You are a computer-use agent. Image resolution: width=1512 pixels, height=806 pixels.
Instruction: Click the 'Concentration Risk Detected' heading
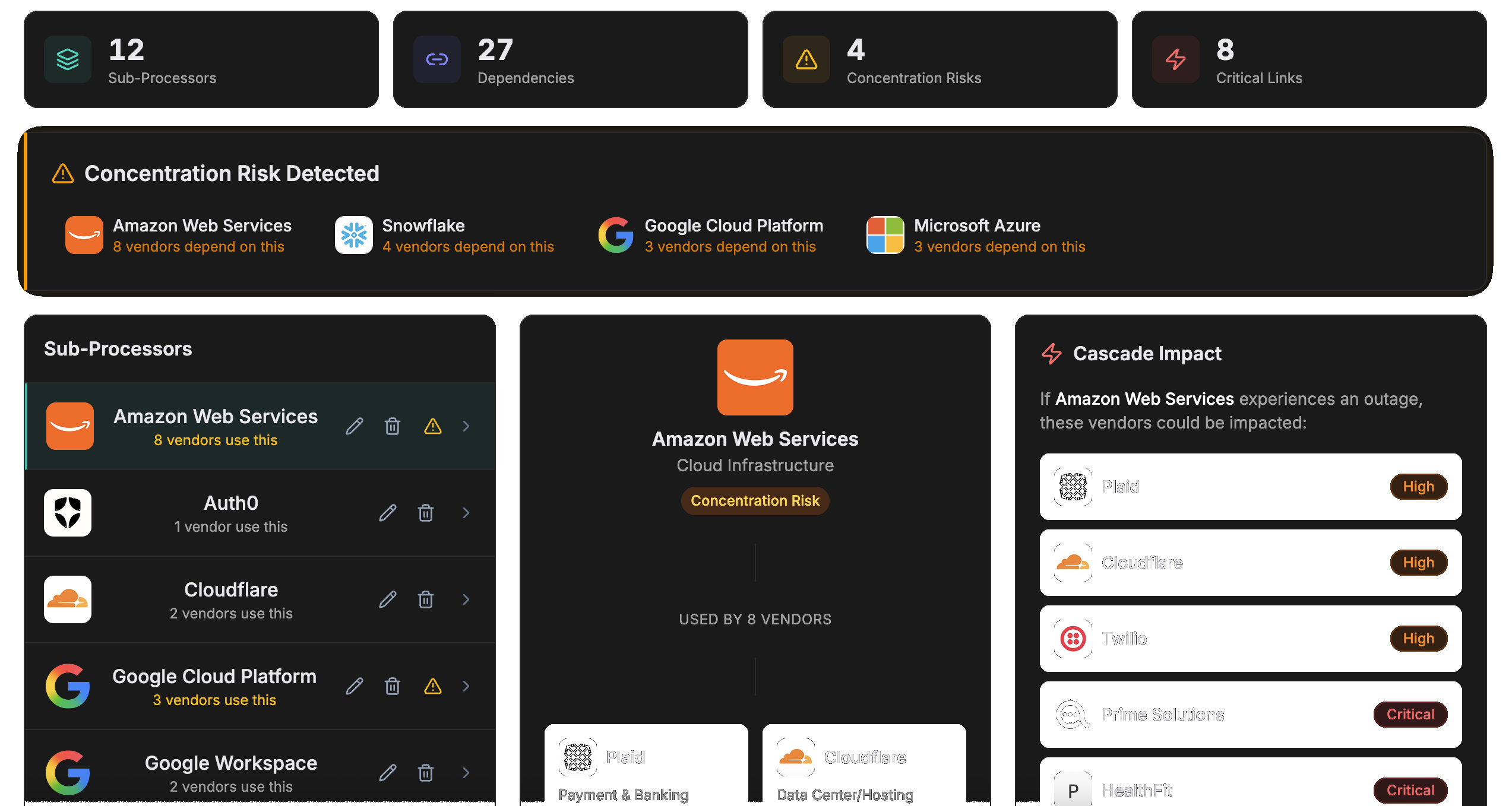(x=232, y=173)
